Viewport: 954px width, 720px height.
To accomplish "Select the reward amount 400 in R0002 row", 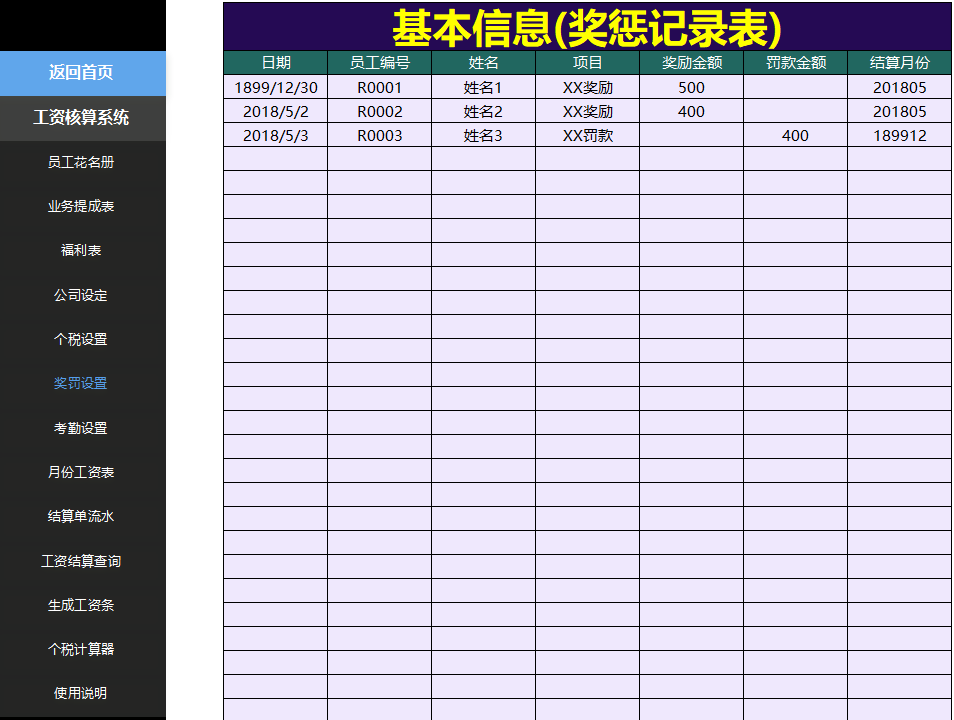I will coord(692,111).
